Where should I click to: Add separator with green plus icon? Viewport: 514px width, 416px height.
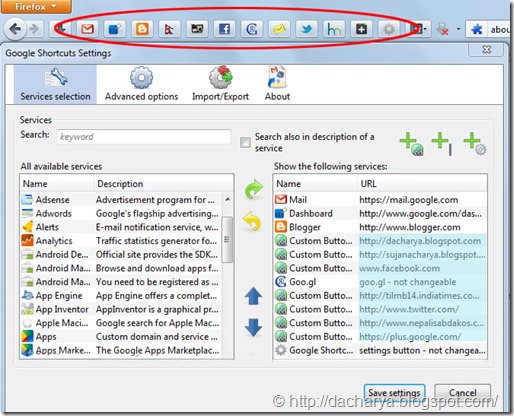pos(442,144)
